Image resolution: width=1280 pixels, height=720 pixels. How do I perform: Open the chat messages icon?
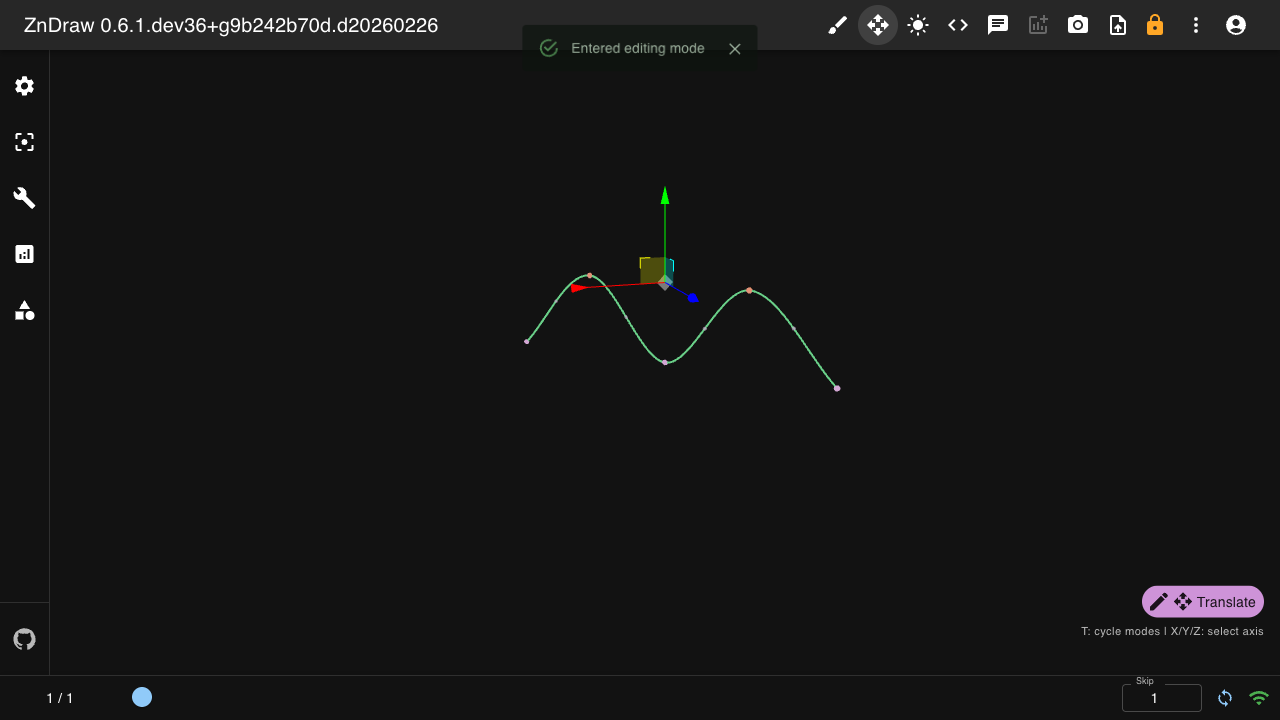pyautogui.click(x=998, y=25)
